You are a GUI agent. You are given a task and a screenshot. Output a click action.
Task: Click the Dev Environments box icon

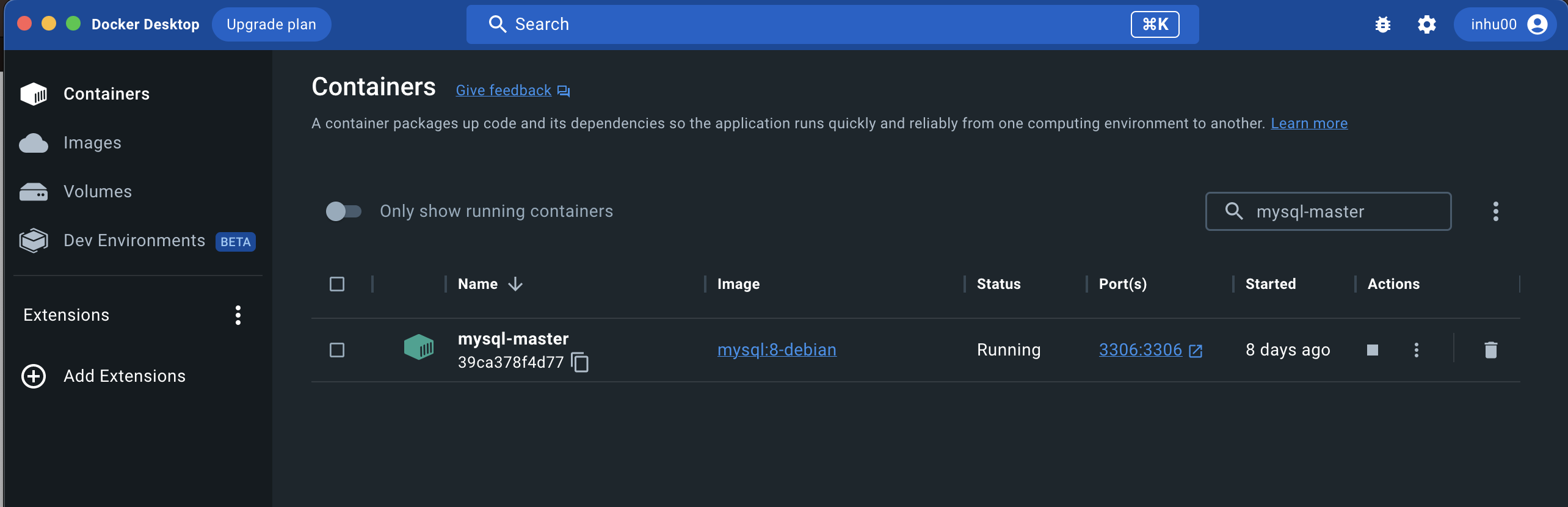pyautogui.click(x=34, y=241)
